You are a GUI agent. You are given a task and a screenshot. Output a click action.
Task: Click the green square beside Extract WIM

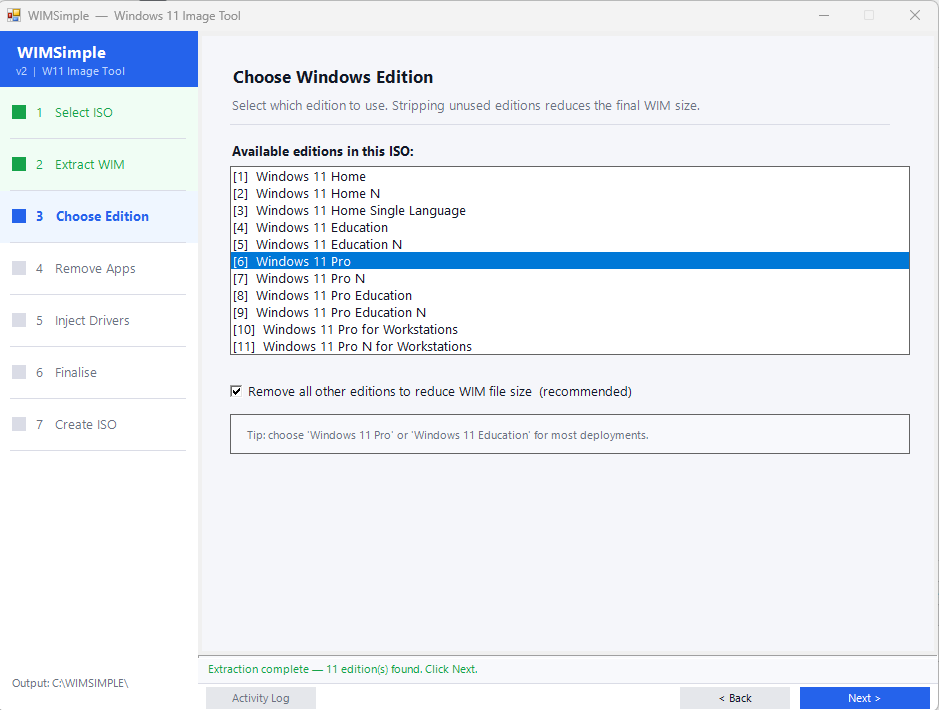19,165
